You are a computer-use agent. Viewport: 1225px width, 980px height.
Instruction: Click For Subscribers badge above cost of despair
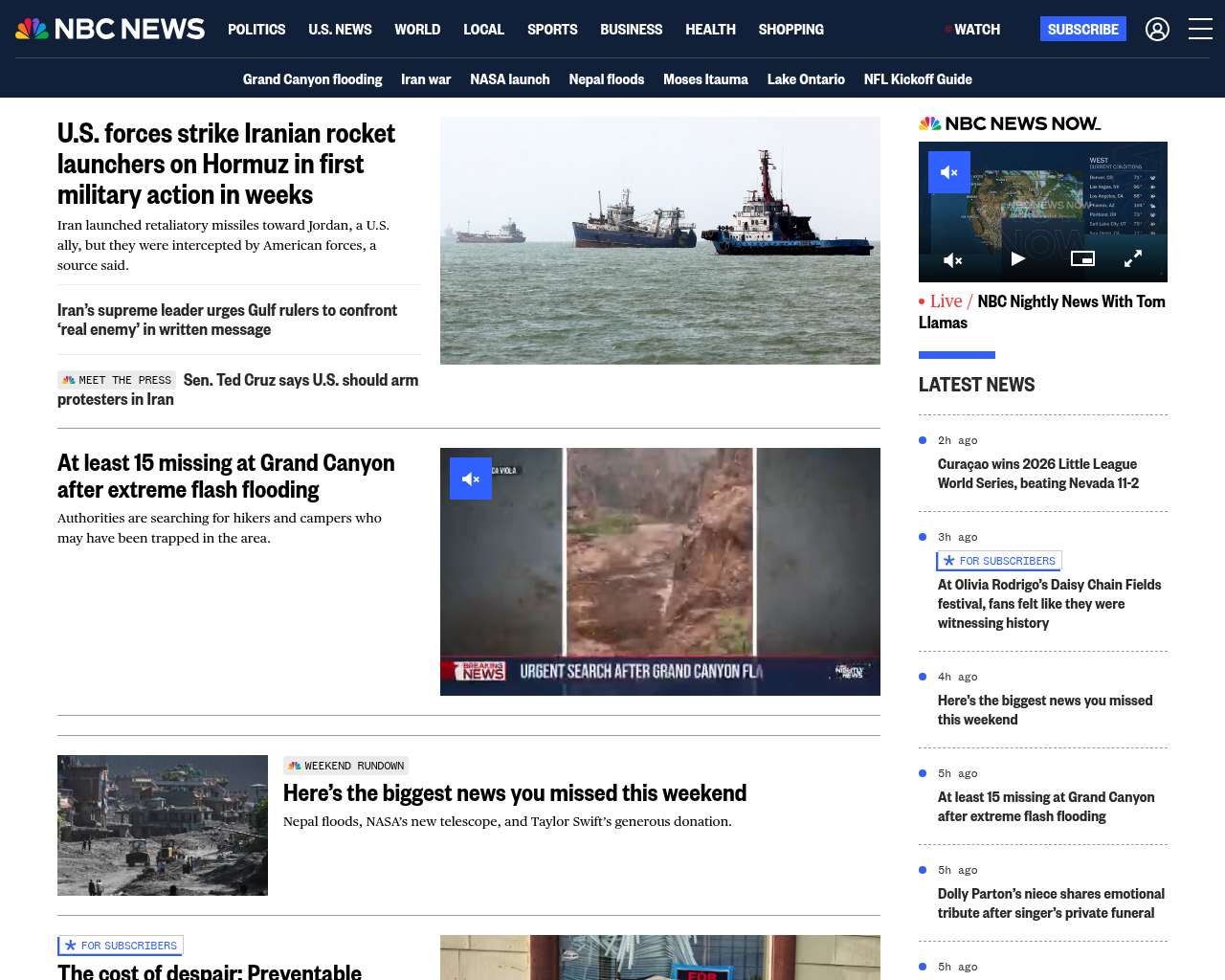pyautogui.click(x=121, y=946)
